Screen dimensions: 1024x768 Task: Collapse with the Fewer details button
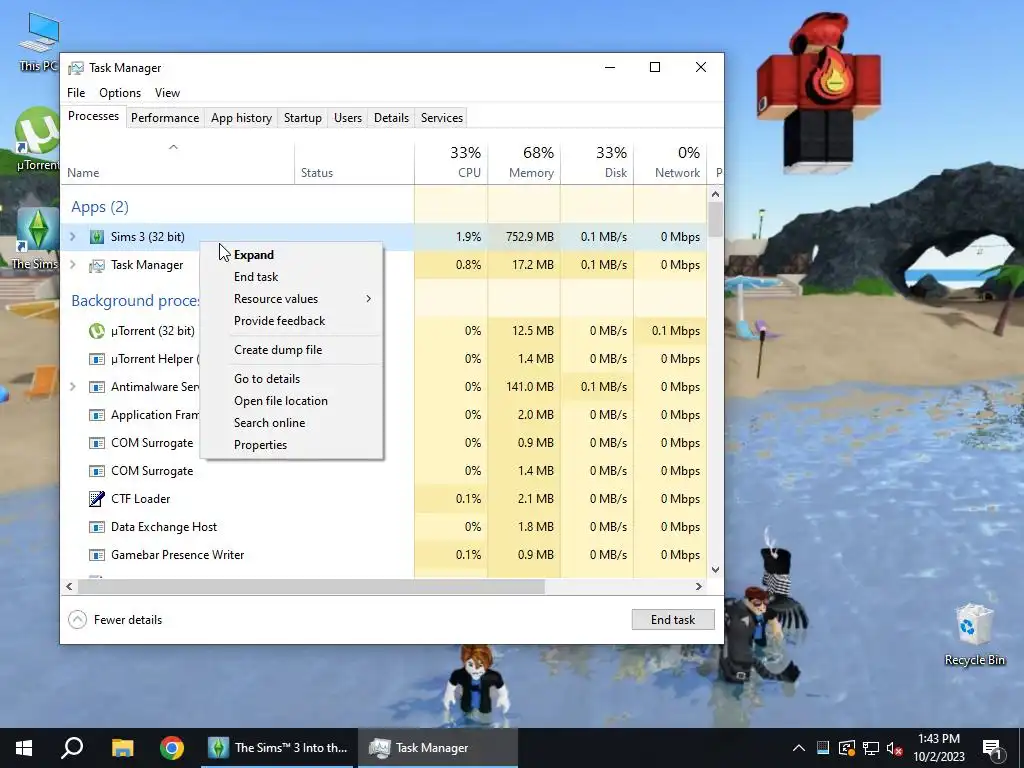tap(116, 620)
